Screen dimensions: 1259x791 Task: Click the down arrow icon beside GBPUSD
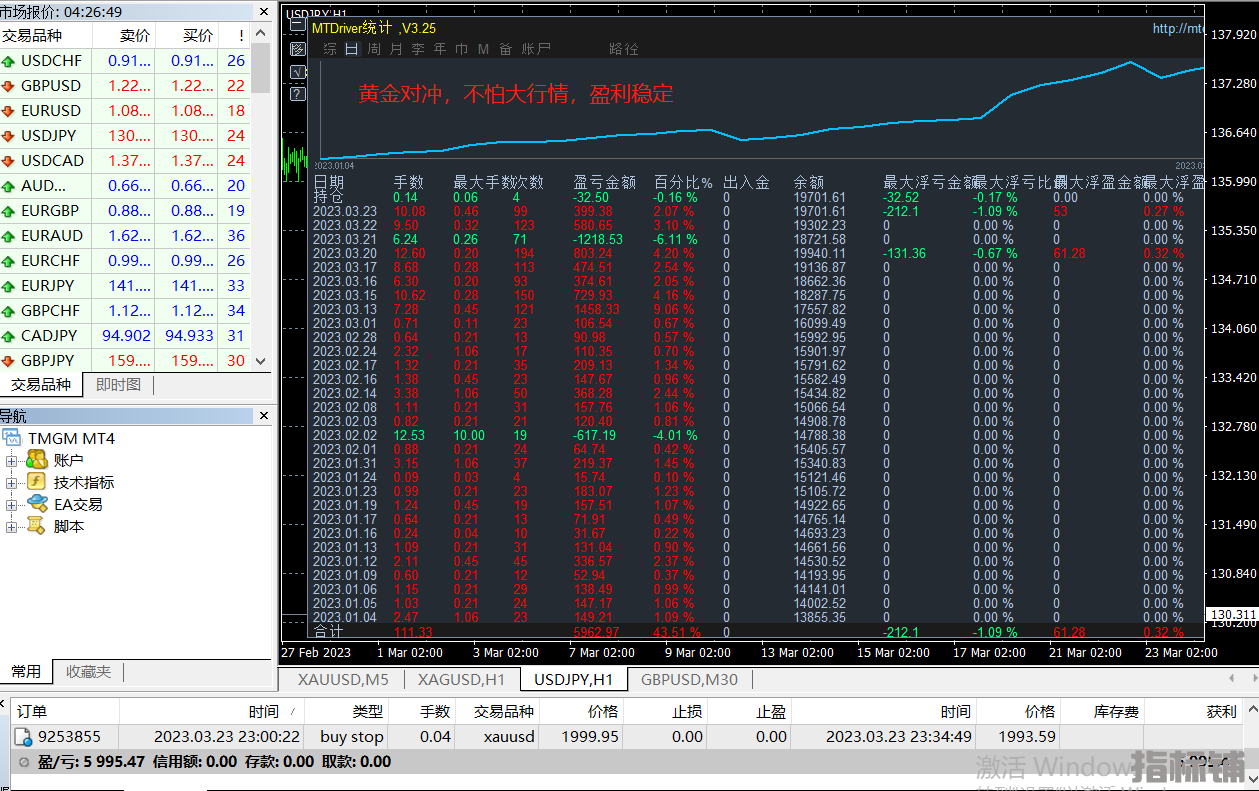pyautogui.click(x=9, y=86)
